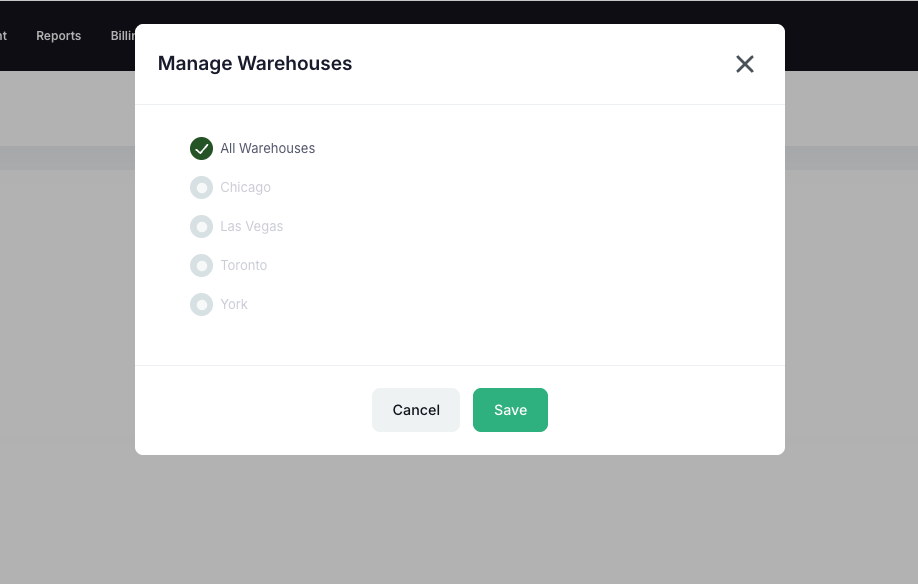
Task: Click the Manage Warehouses dialog title
Action: pyautogui.click(x=255, y=64)
